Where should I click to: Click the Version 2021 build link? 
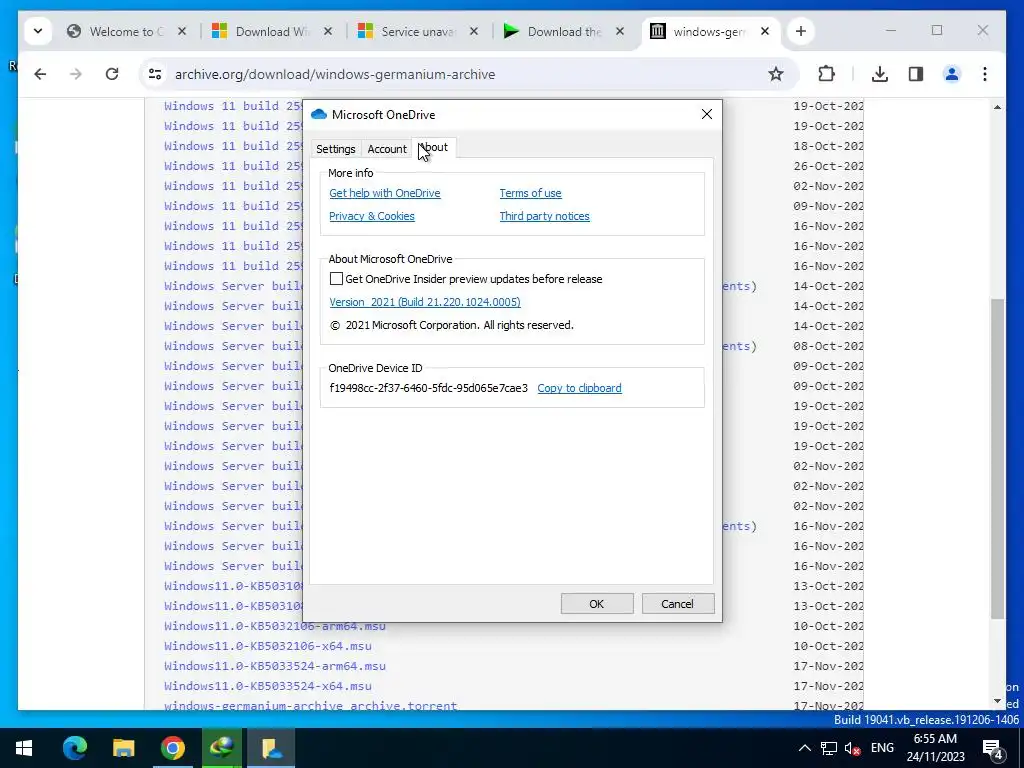(425, 302)
